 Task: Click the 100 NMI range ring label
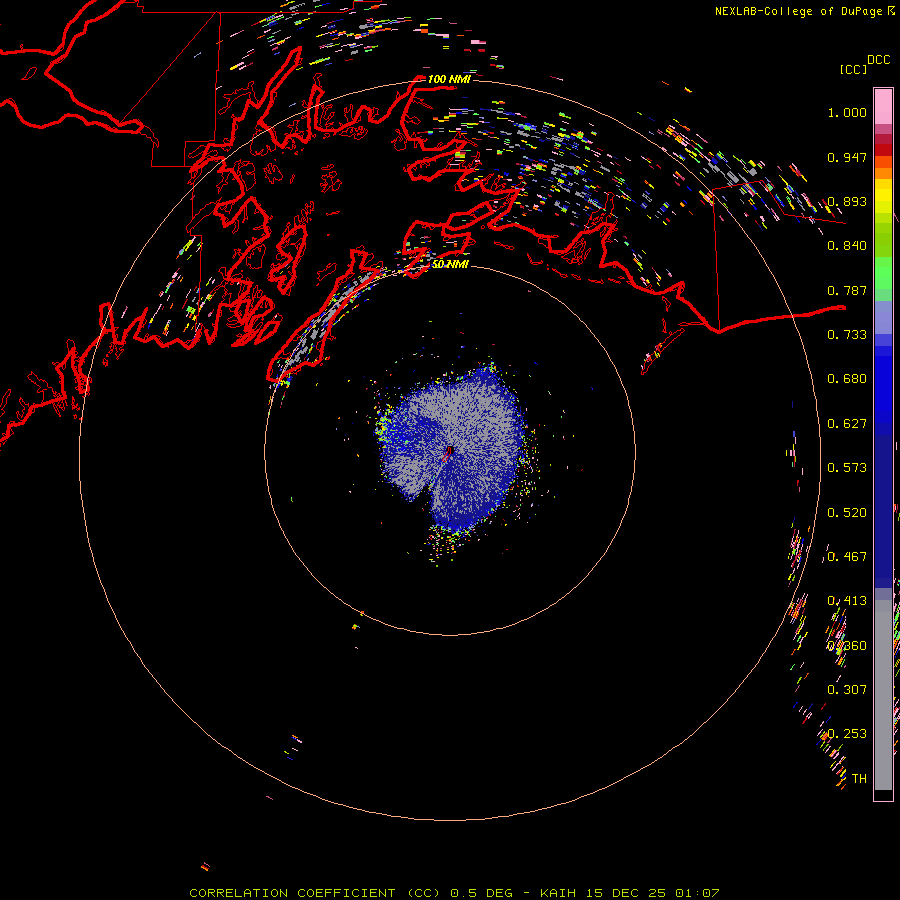tap(449, 79)
